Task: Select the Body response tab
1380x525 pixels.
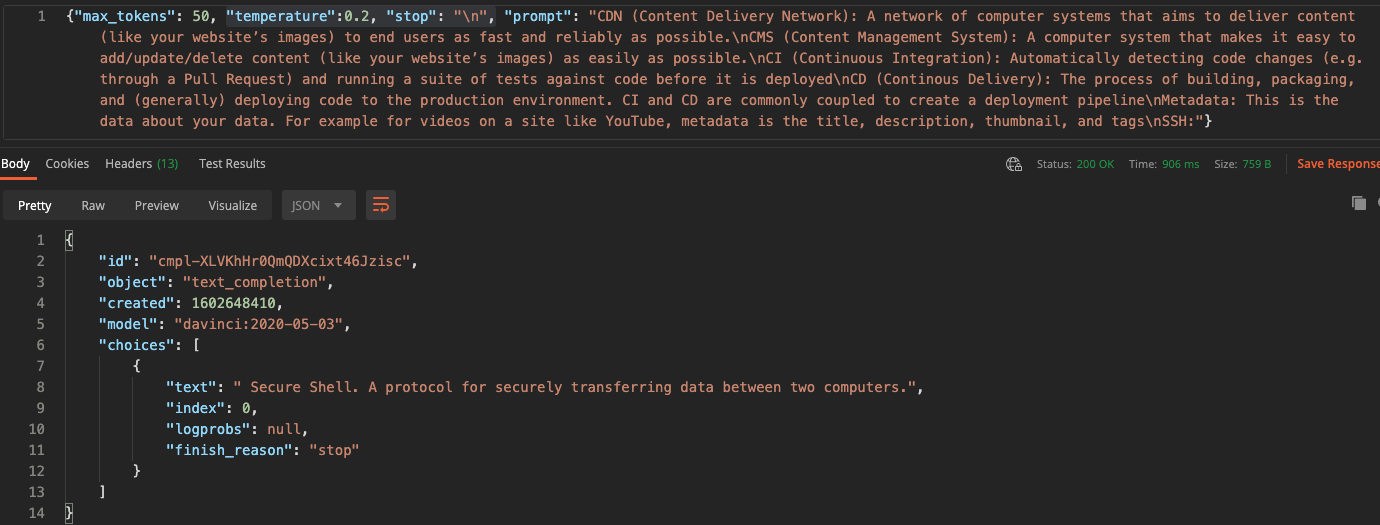Action: coord(15,163)
